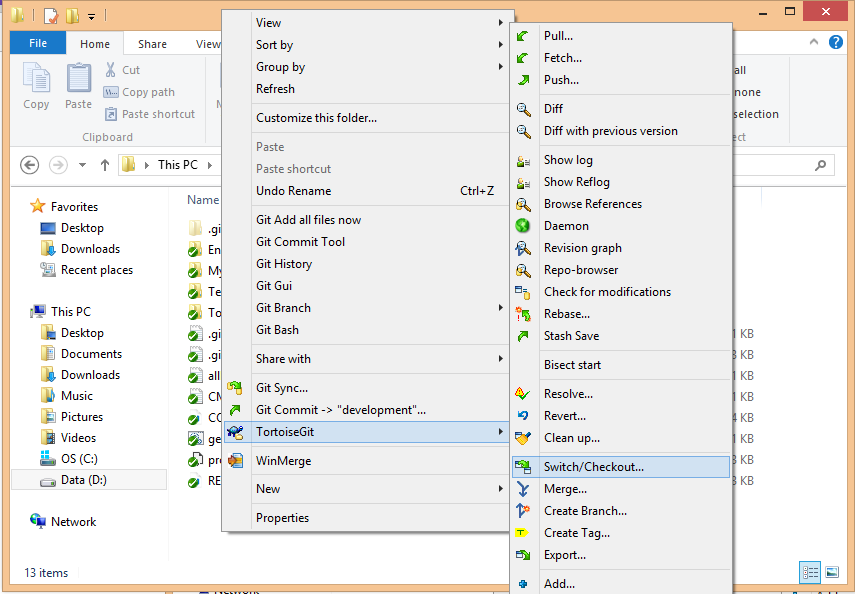Click the Explorer help question mark icon
The image size is (855, 594).
pos(835,42)
